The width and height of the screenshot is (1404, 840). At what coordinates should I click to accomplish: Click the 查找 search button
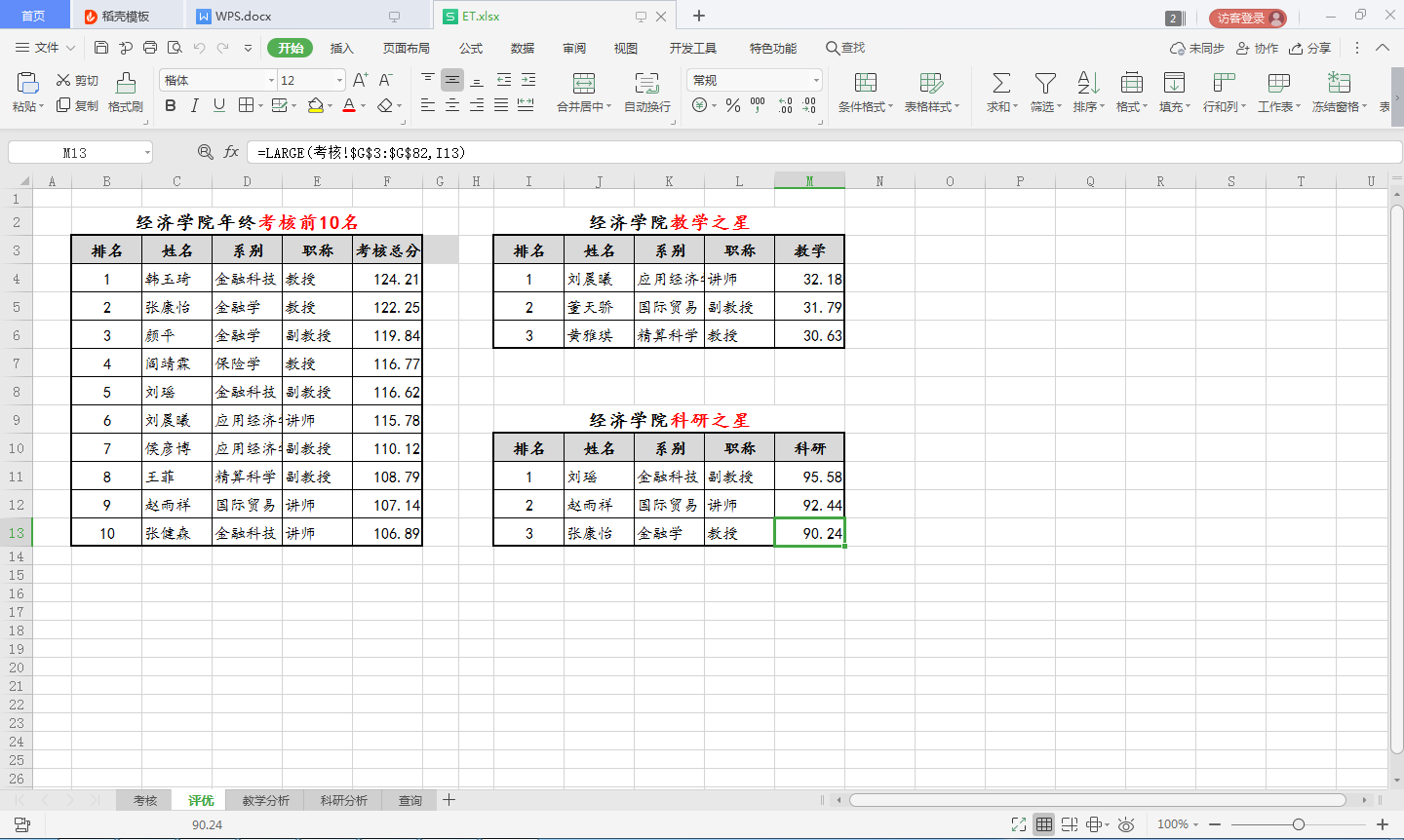pyautogui.click(x=845, y=48)
